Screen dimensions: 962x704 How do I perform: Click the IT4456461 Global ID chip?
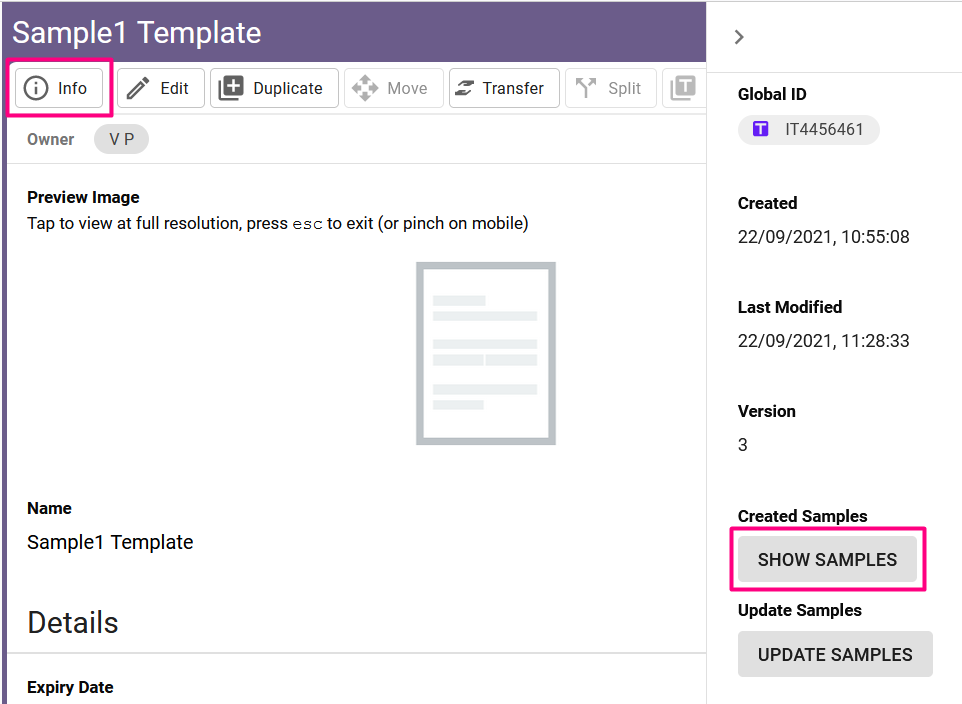coord(809,130)
